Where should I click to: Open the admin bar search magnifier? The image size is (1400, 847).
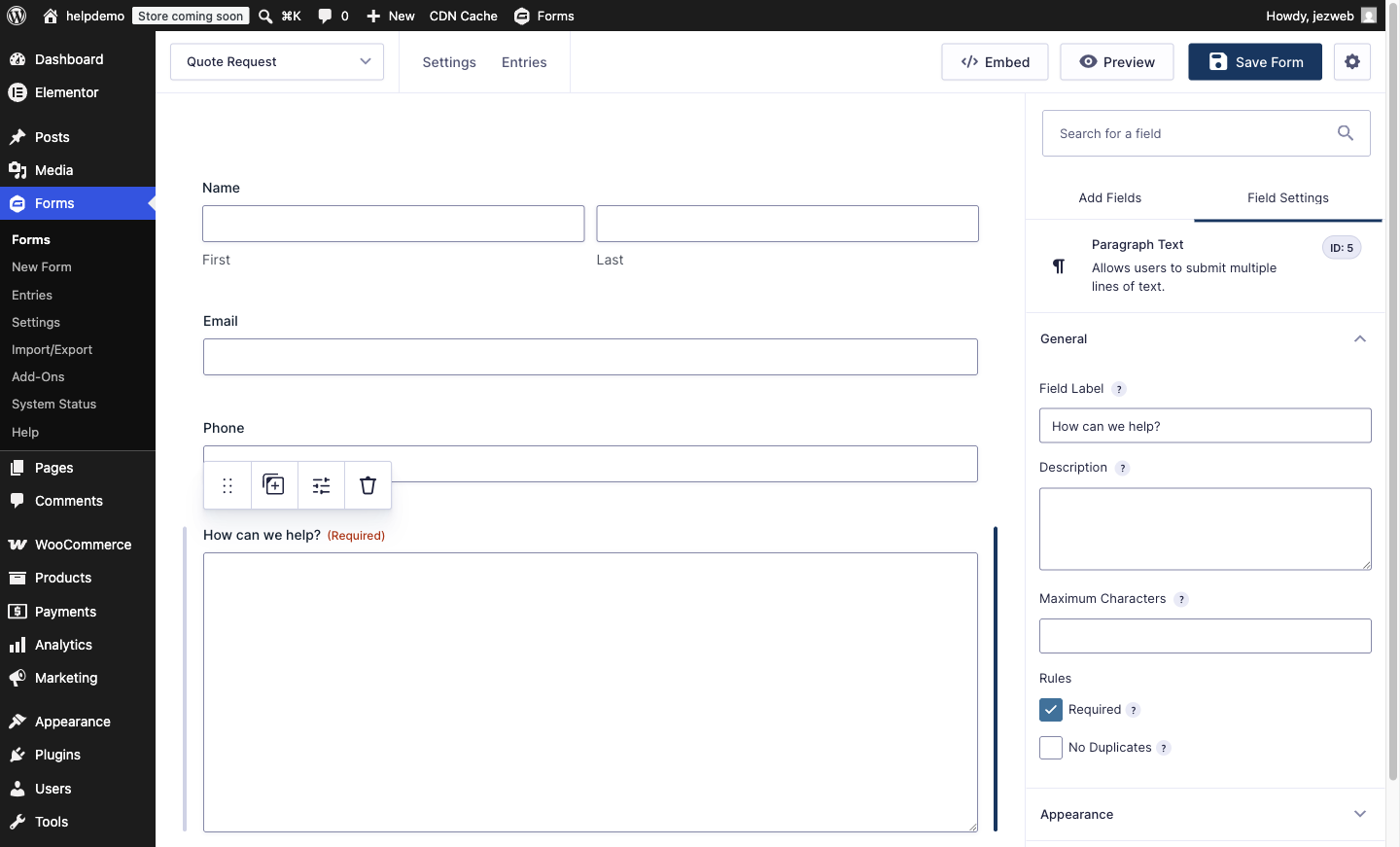(265, 16)
